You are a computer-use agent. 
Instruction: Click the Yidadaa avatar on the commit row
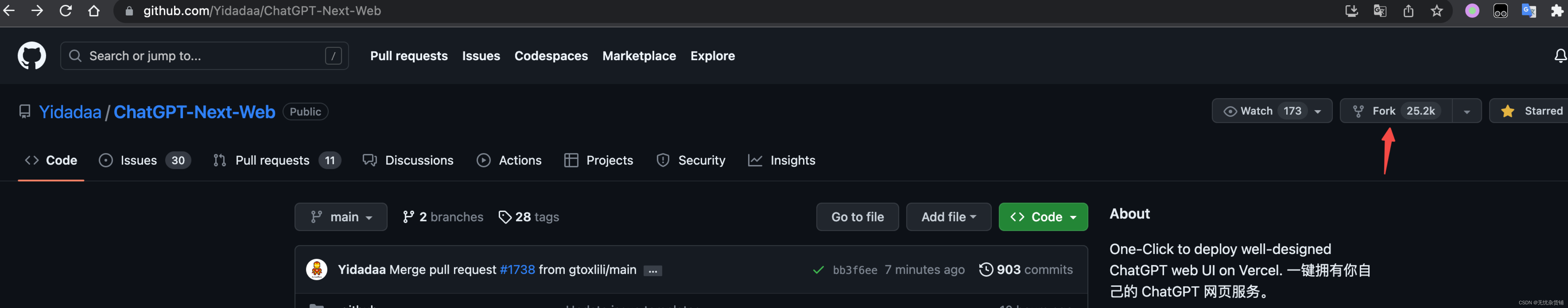pyautogui.click(x=316, y=269)
